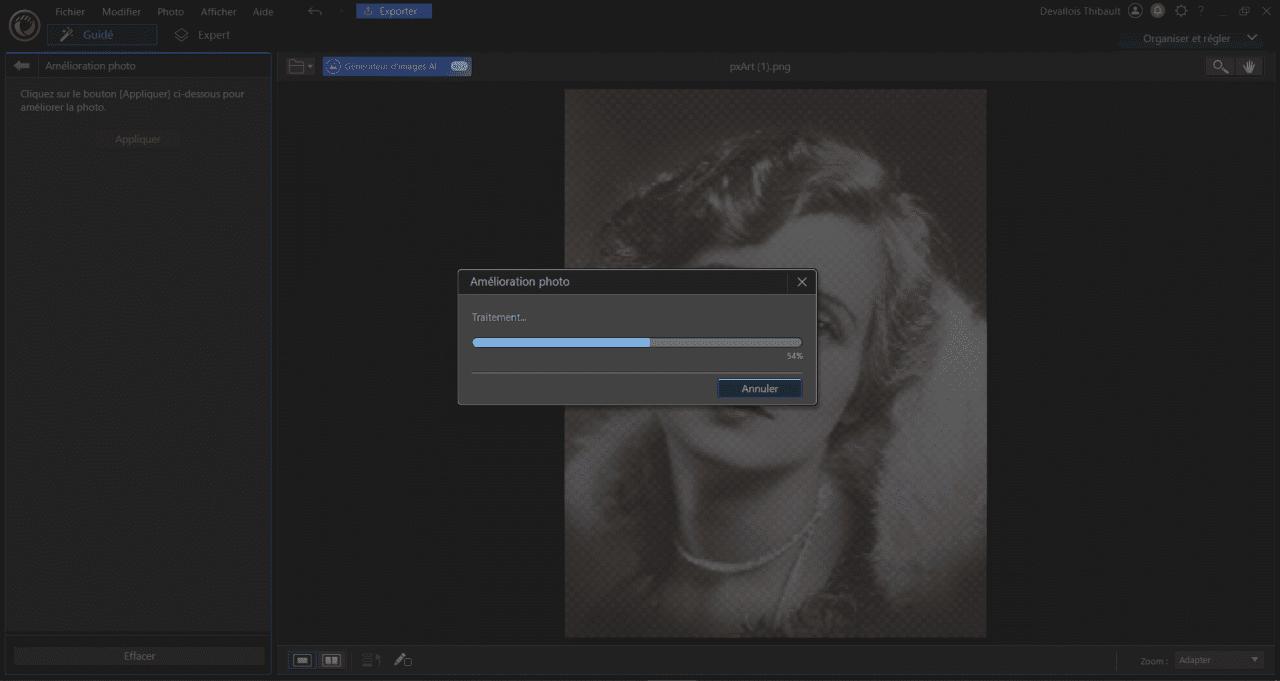Open the Afficher menu
Image resolution: width=1280 pixels, height=681 pixels.
click(218, 12)
